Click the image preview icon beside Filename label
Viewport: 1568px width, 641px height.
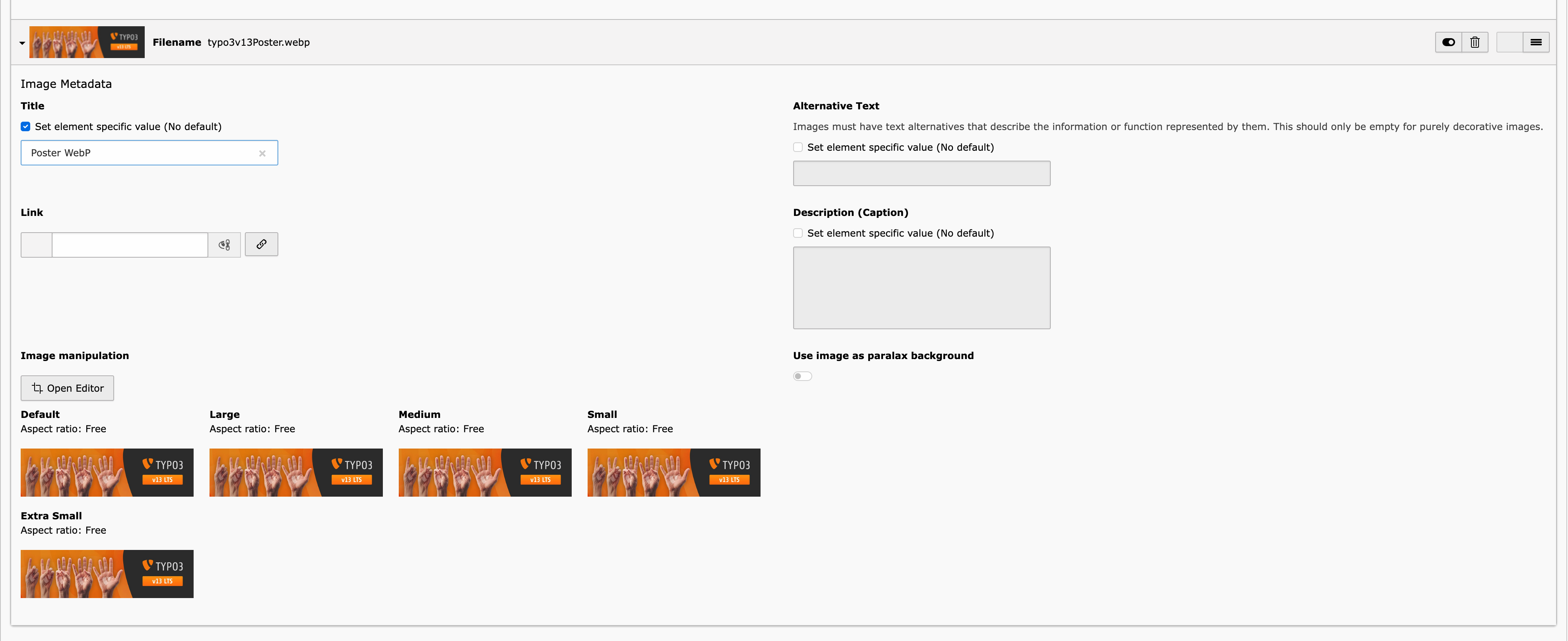click(x=86, y=42)
